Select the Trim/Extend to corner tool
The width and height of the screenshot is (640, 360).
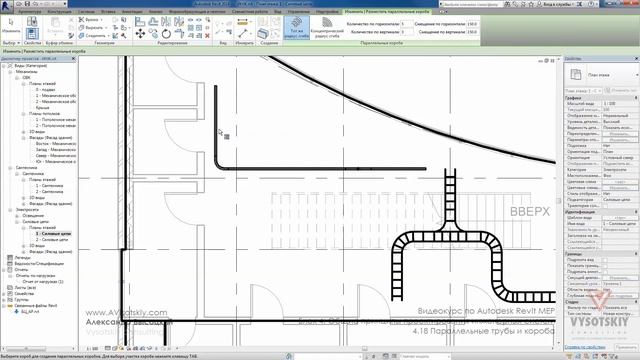[x=179, y=33]
